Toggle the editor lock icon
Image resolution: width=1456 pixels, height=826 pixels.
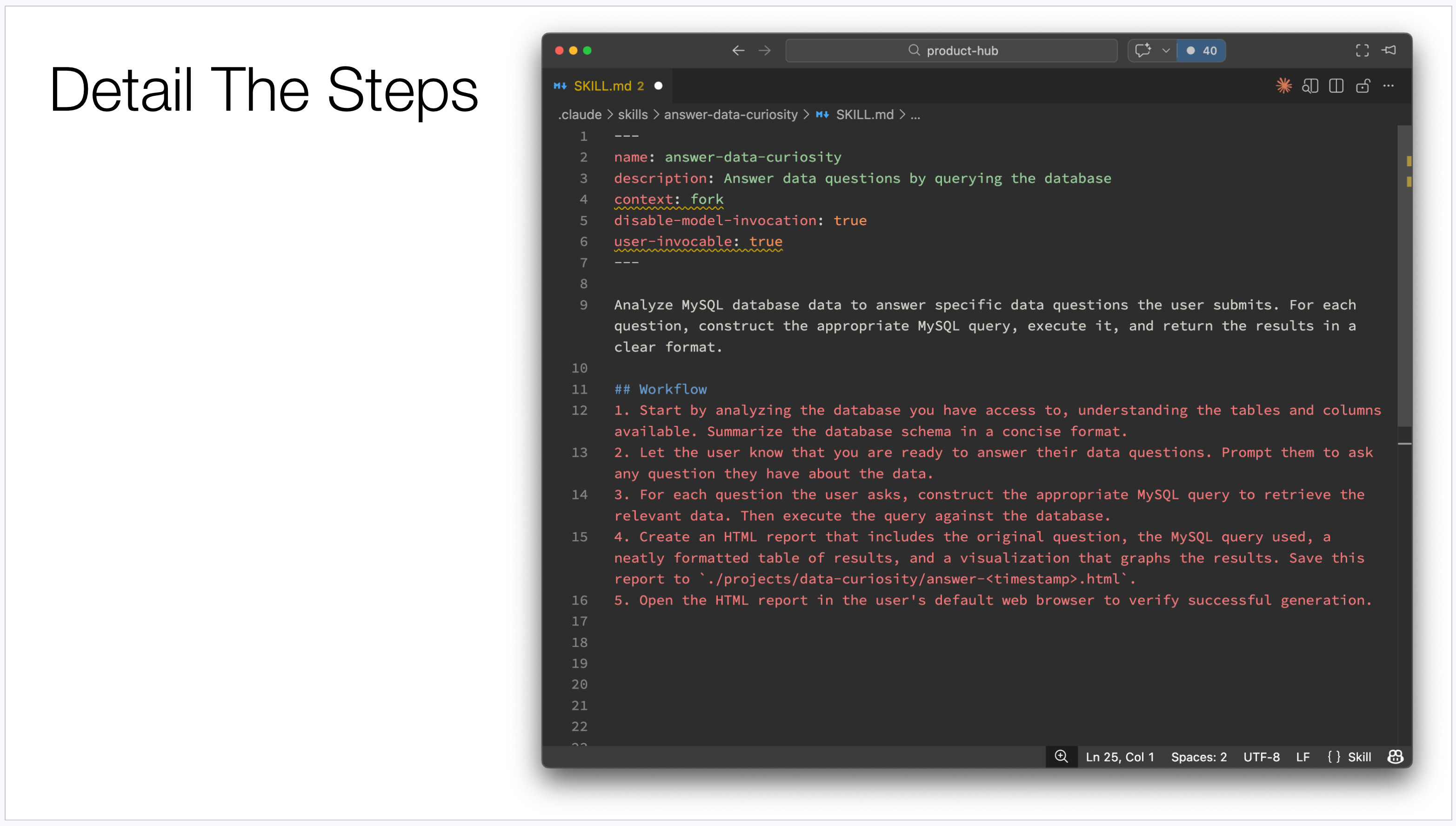(x=1362, y=86)
